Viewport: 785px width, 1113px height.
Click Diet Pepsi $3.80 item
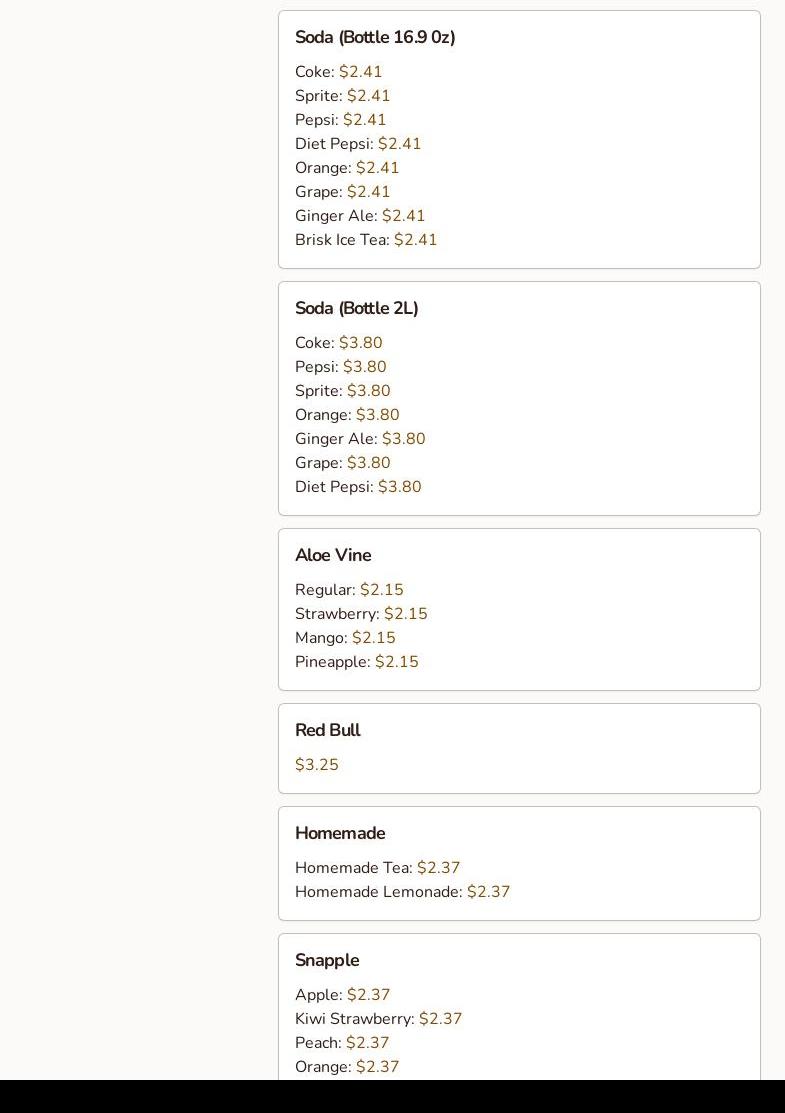(357, 487)
